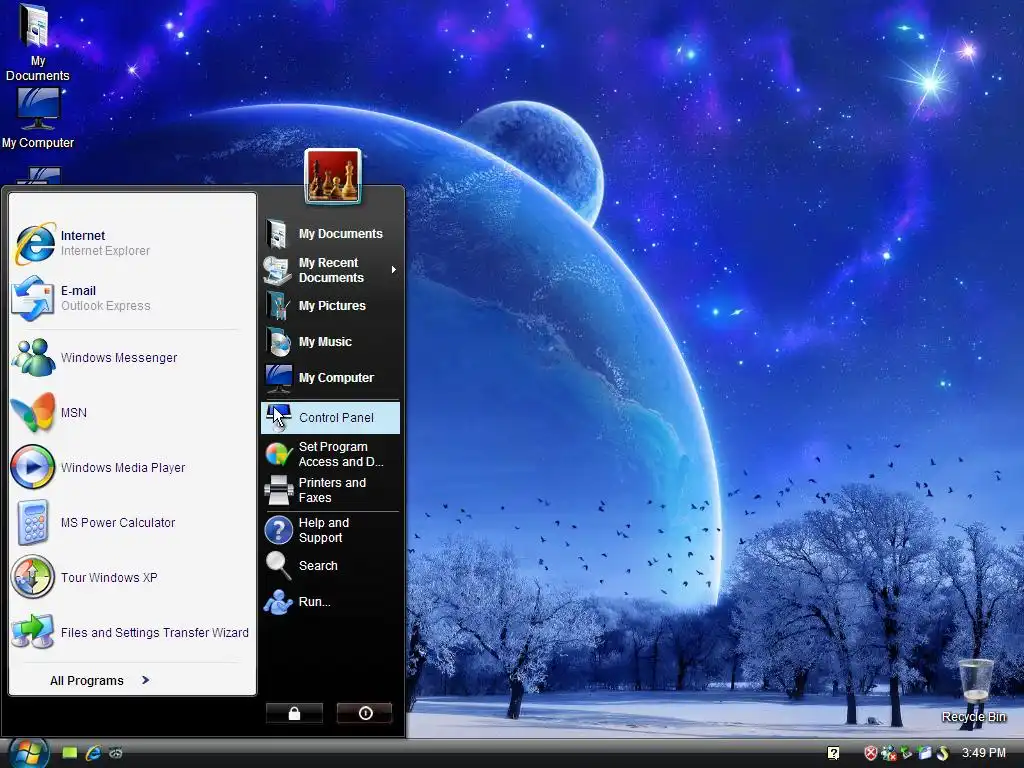Open the Run... dialog
1024x768 pixels.
pyautogui.click(x=330, y=601)
